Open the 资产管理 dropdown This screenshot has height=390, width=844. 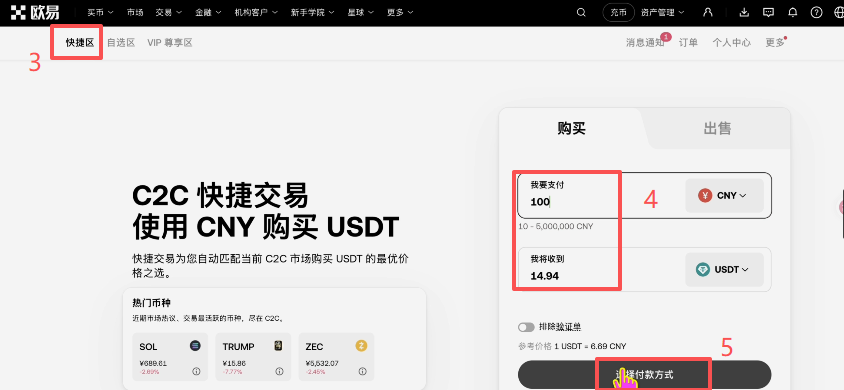coord(663,12)
